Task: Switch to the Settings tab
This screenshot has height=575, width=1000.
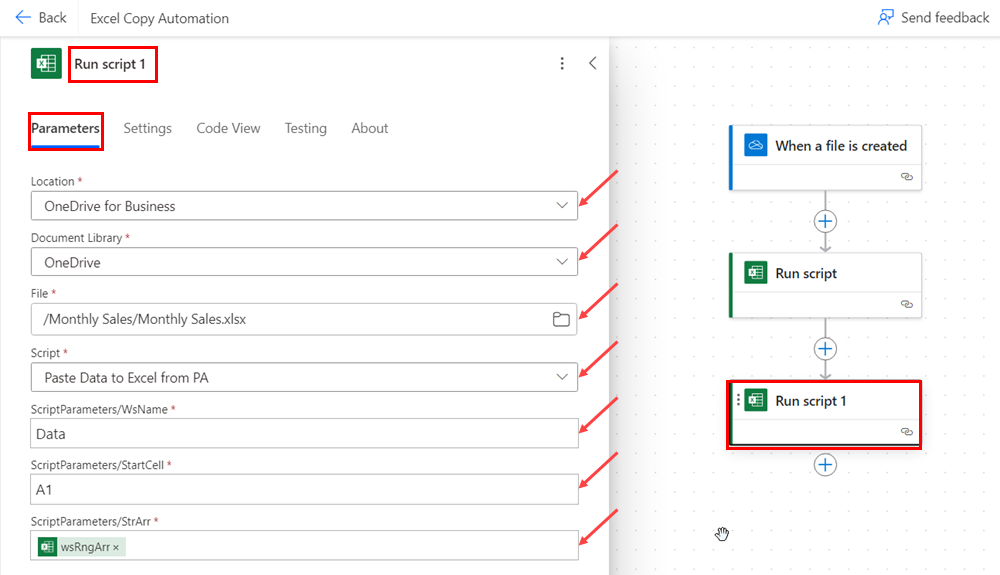Action: [x=147, y=128]
